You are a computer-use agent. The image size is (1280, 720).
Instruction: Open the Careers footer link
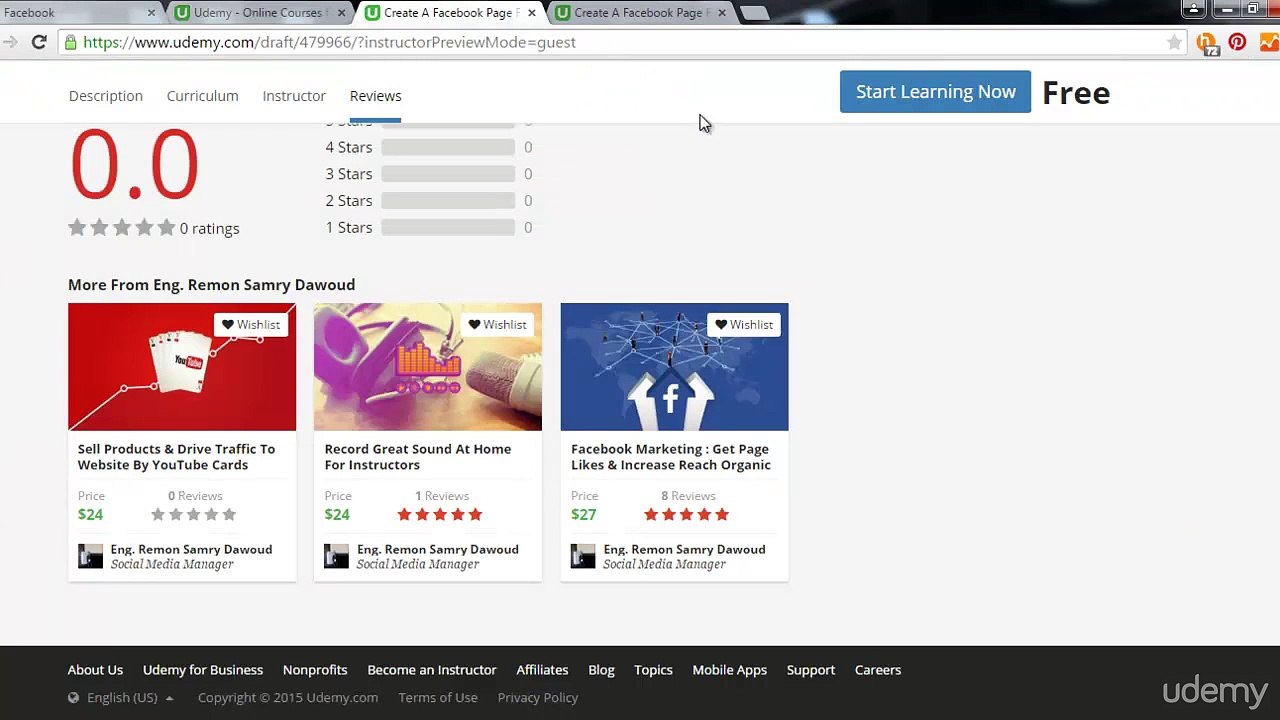pyautogui.click(x=878, y=670)
